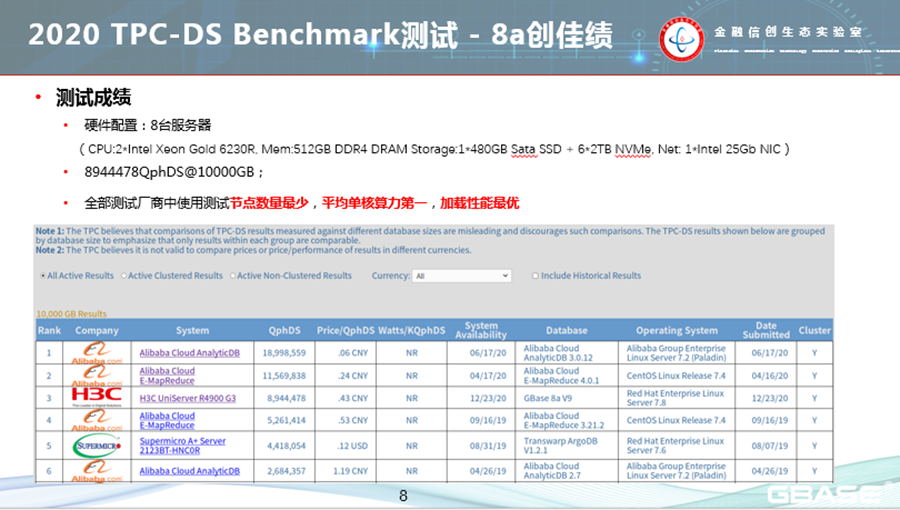Click the slide title 2020 TPC-DS Benchmark测试
The height and width of the screenshot is (510, 900).
tap(243, 34)
